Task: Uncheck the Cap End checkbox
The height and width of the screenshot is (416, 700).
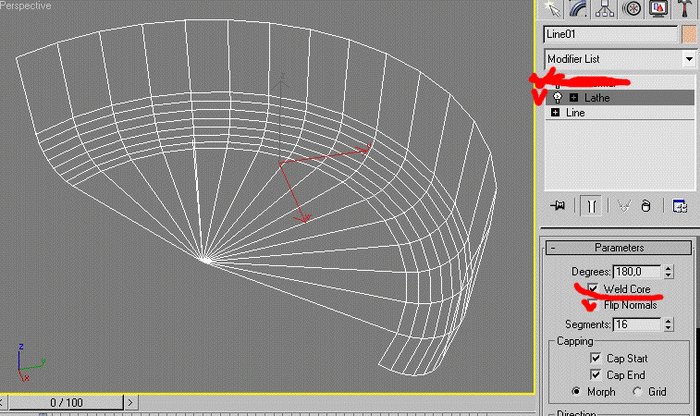Action: coord(596,375)
